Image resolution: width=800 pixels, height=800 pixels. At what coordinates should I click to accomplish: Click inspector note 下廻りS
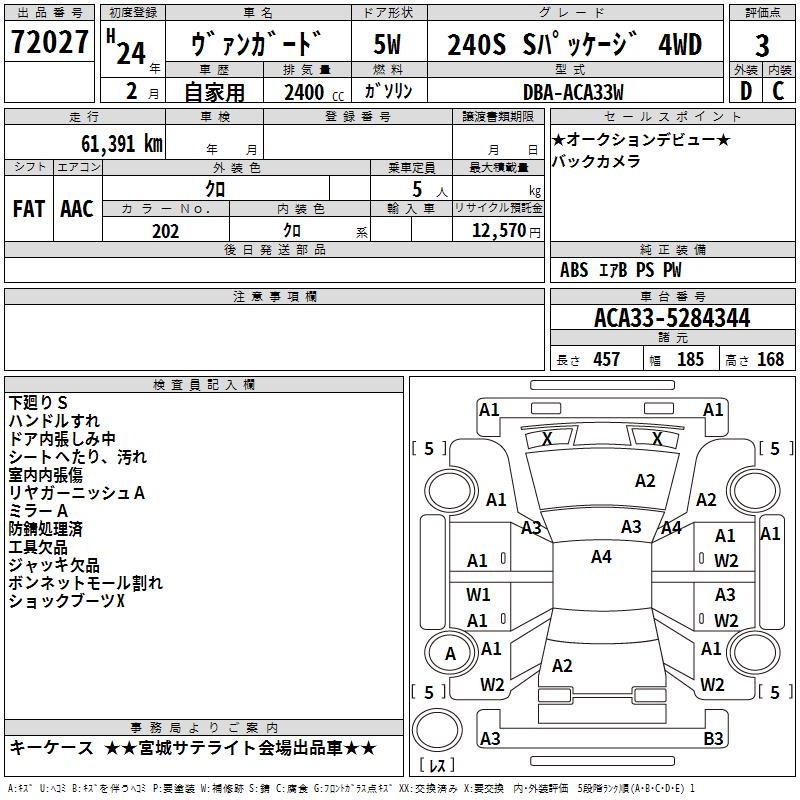pos(38,403)
